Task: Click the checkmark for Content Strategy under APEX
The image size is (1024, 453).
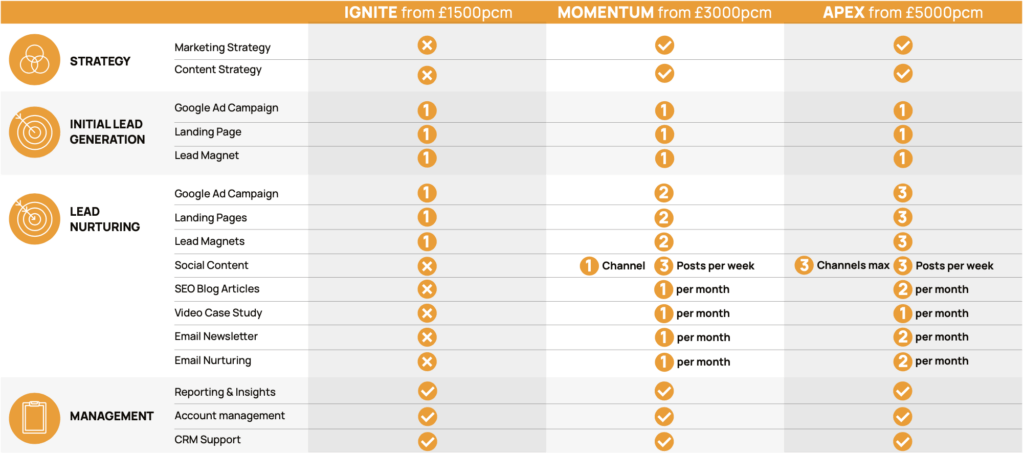Action: pyautogui.click(x=903, y=74)
